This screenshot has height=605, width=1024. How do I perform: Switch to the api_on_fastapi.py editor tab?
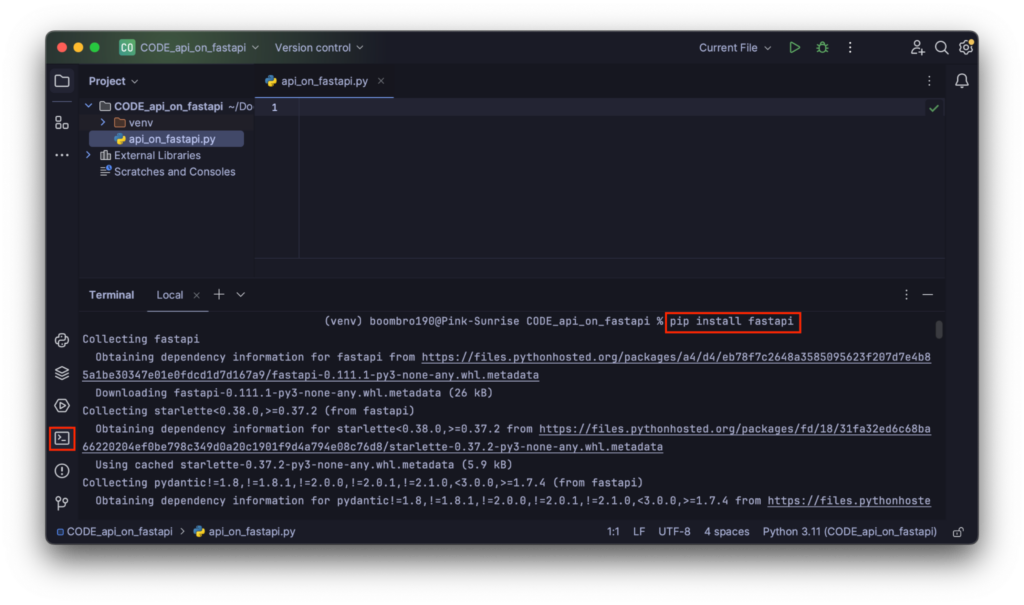pos(322,81)
